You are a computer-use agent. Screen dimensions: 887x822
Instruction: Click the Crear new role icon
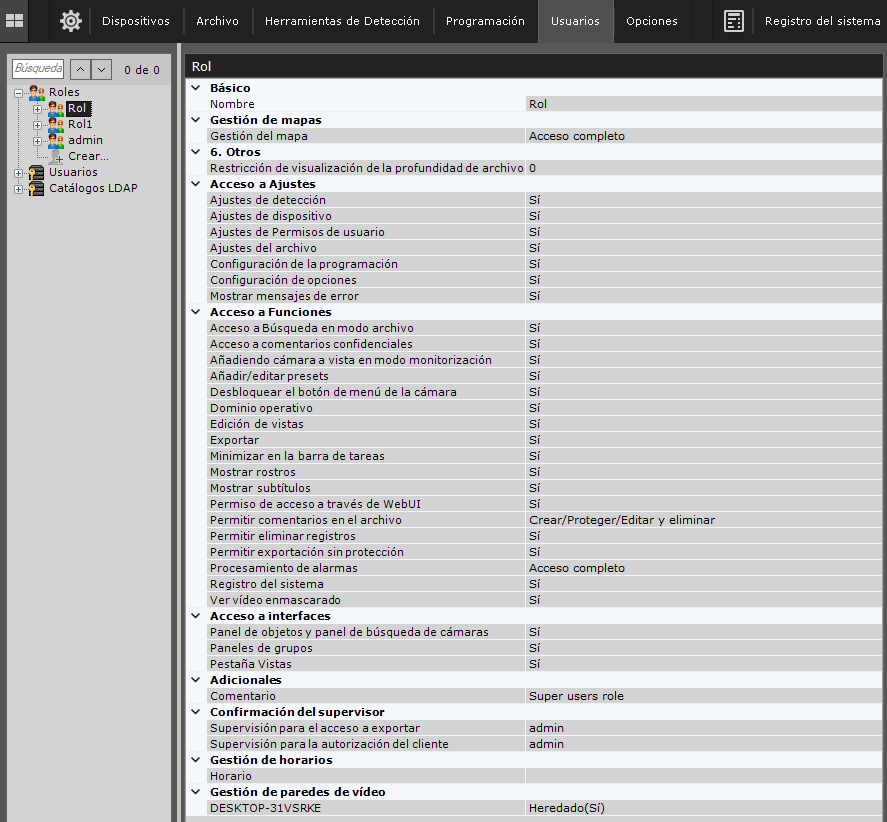pyautogui.click(x=56, y=156)
